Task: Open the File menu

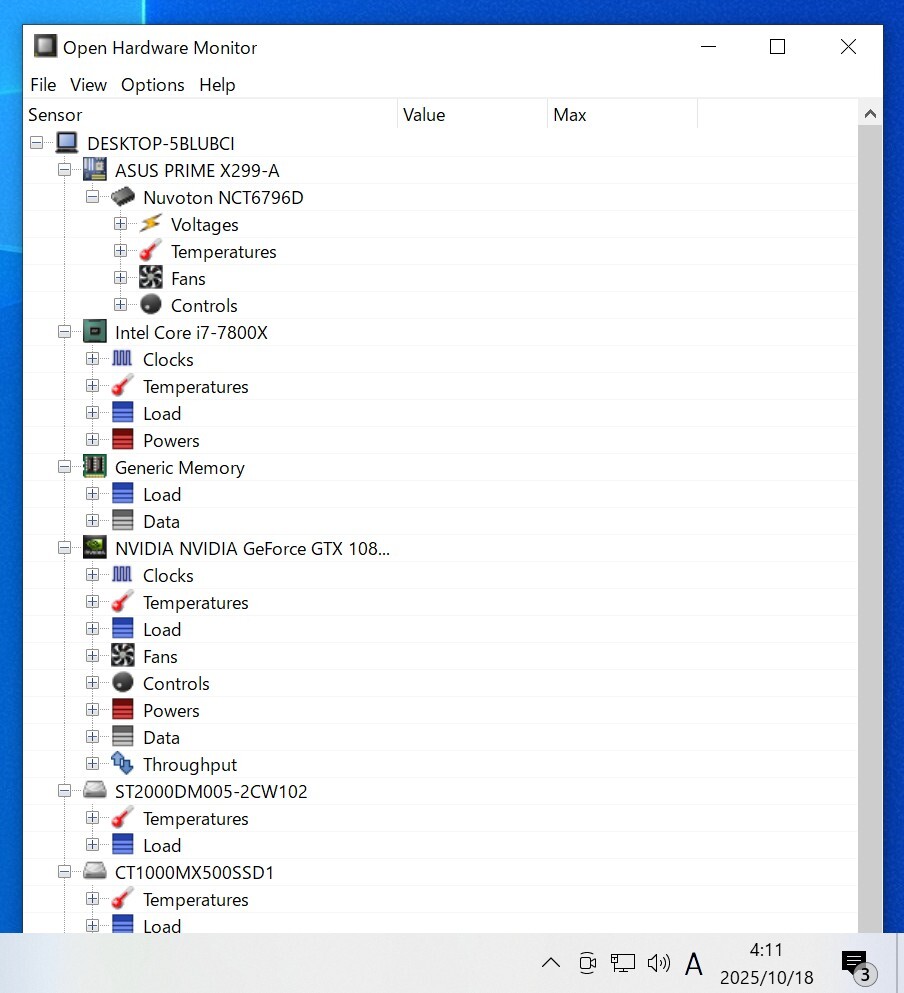Action: click(43, 85)
